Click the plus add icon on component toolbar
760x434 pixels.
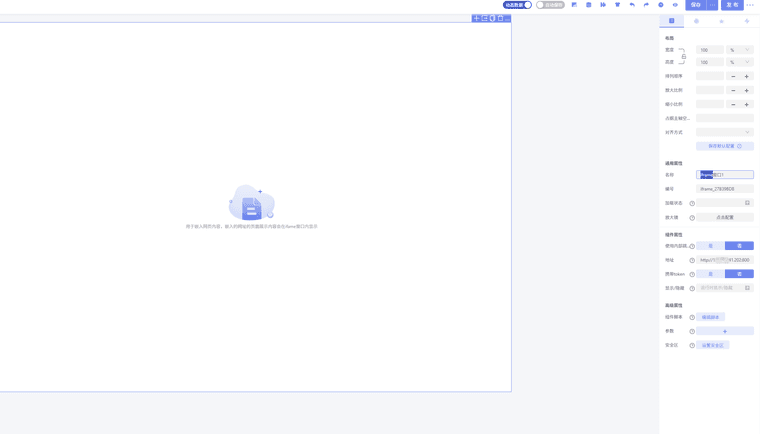[476, 18]
